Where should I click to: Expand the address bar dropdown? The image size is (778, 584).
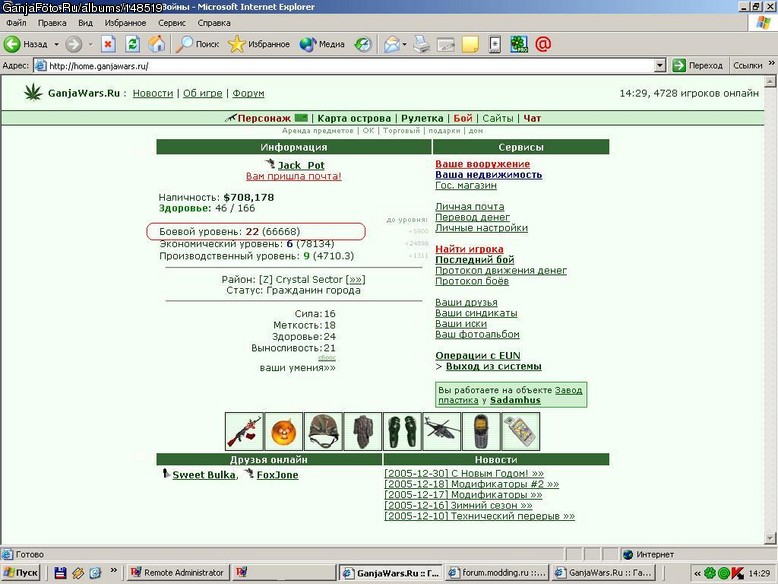[659, 65]
